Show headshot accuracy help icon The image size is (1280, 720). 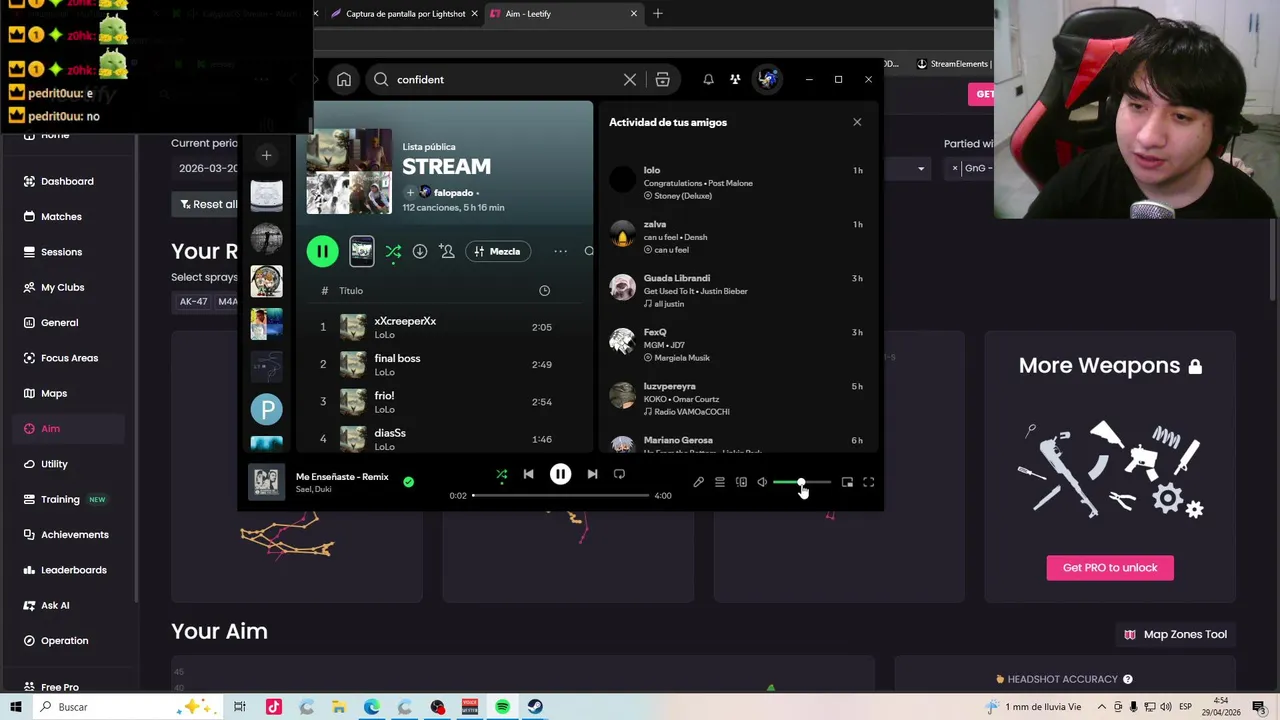pos(1127,679)
